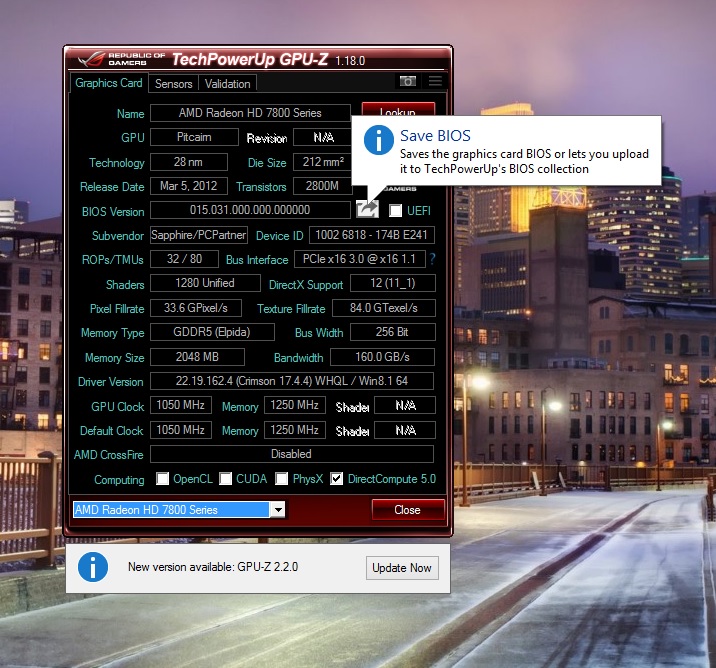The image size is (716, 668).
Task: Click the Lookup button
Action: tap(398, 110)
